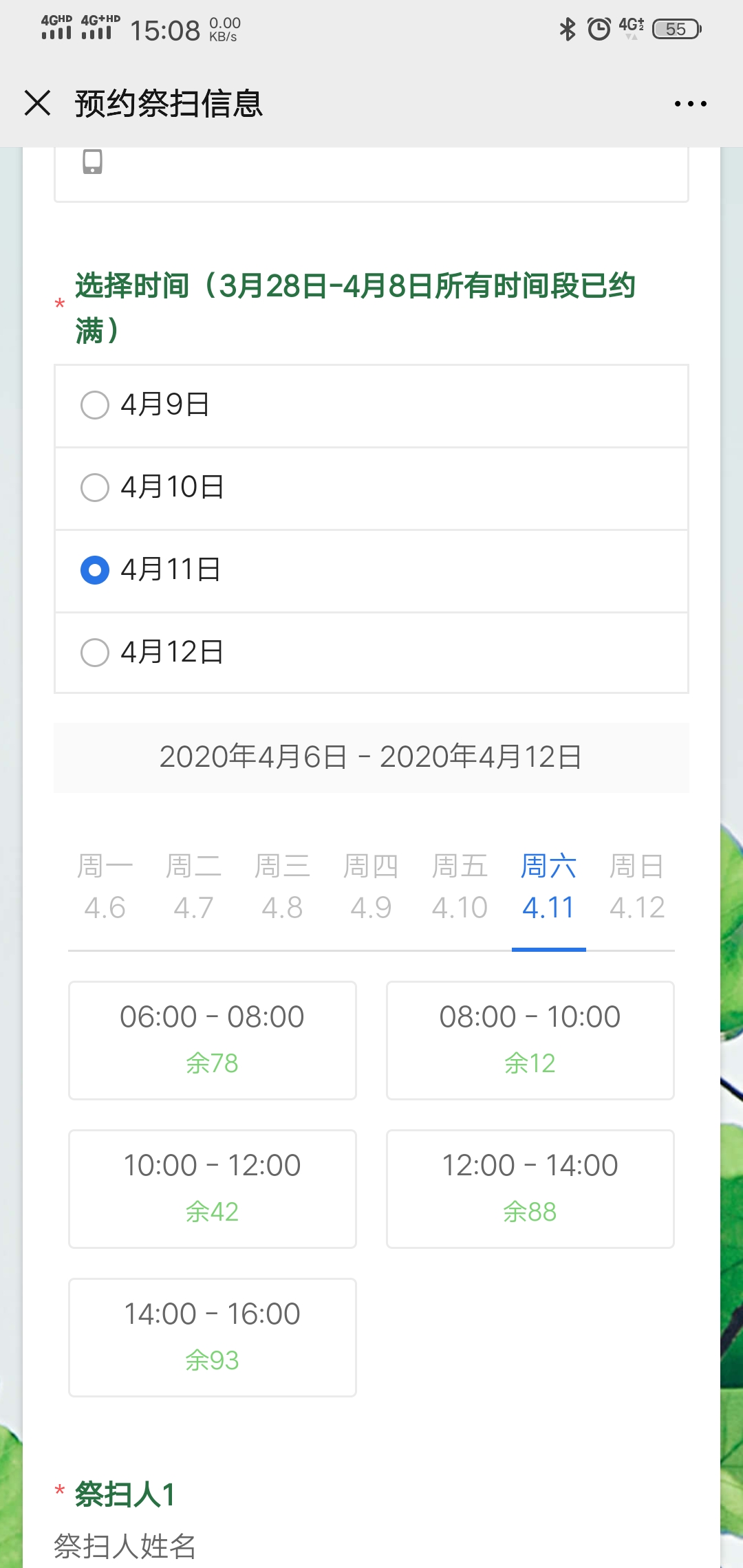Tap the alarm clock status icon
This screenshot has width=743, height=1568.
click(x=599, y=29)
